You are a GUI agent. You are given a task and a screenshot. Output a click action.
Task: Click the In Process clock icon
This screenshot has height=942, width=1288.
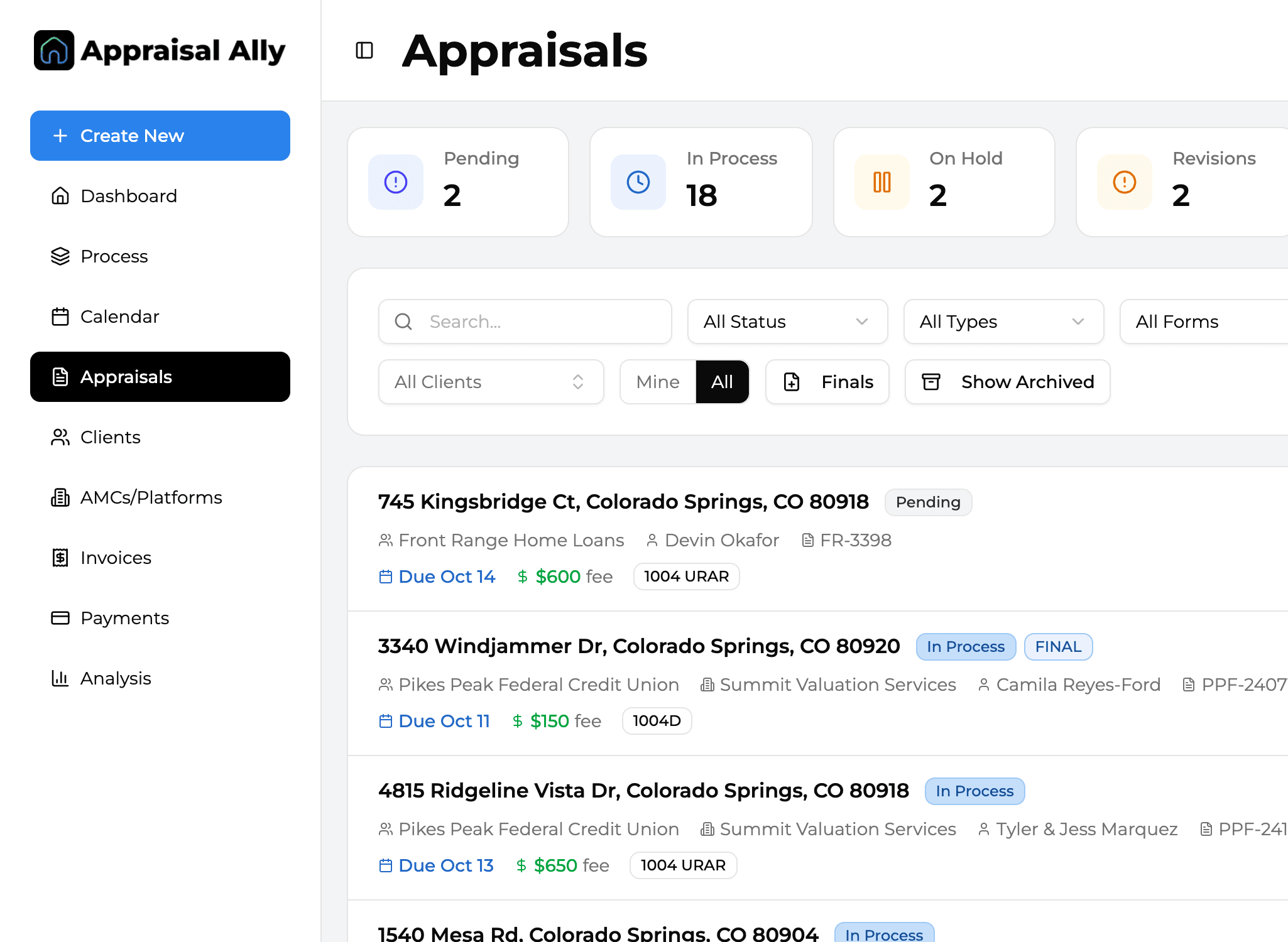coord(638,182)
